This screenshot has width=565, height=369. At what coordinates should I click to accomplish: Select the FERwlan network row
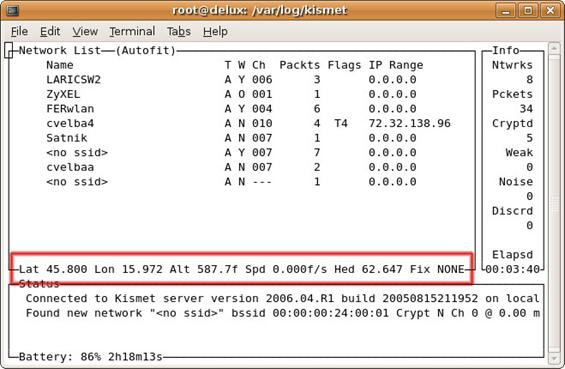click(231, 109)
